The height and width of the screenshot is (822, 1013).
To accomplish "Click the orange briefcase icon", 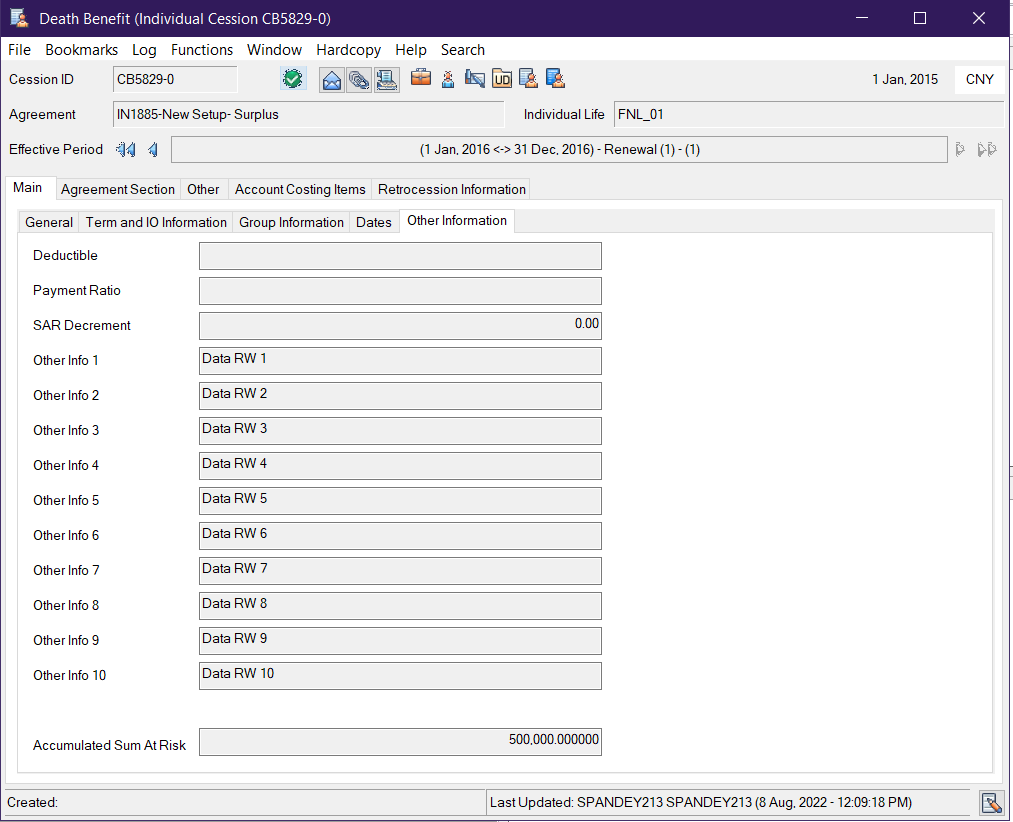I will [421, 79].
